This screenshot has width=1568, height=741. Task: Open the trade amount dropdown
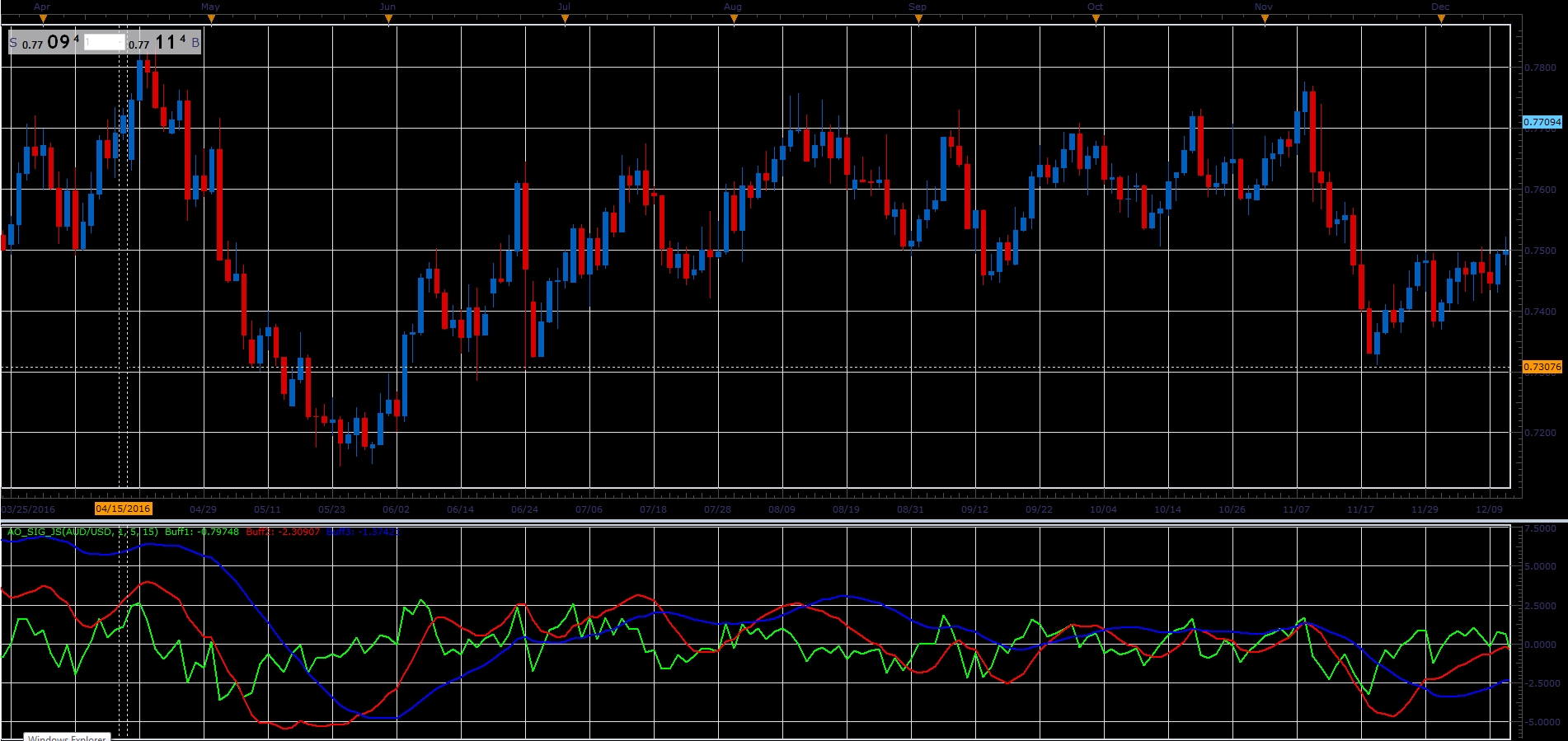104,42
